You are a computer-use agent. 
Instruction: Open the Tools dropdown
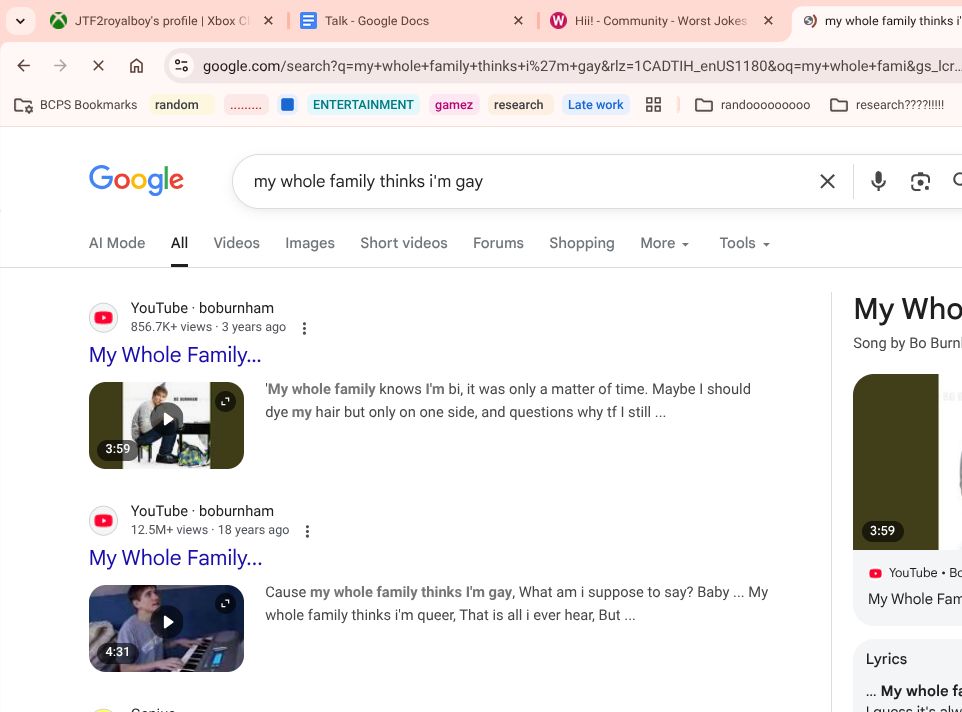tap(744, 243)
